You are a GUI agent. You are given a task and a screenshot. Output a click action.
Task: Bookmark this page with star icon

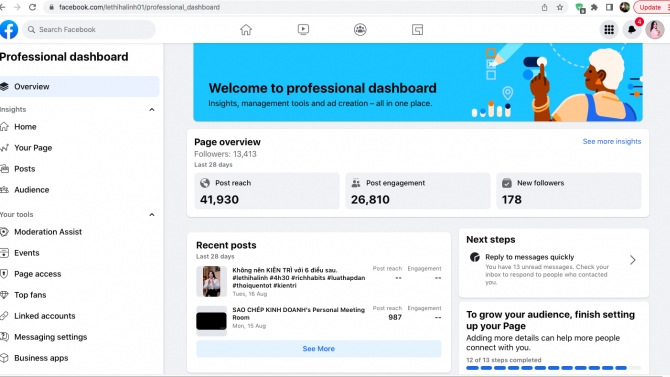(560, 7)
